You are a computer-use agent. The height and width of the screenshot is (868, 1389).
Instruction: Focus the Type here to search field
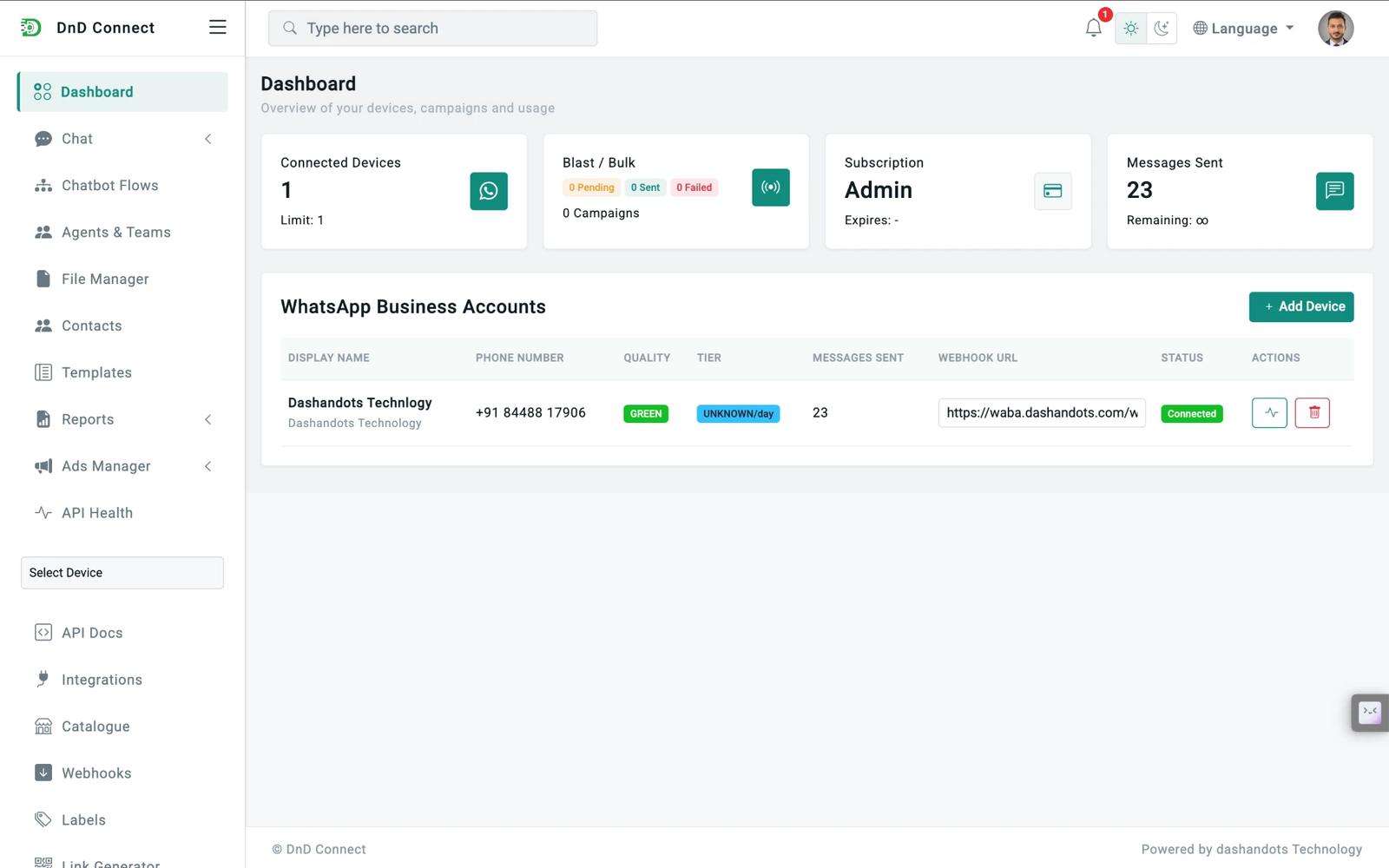[x=432, y=29]
